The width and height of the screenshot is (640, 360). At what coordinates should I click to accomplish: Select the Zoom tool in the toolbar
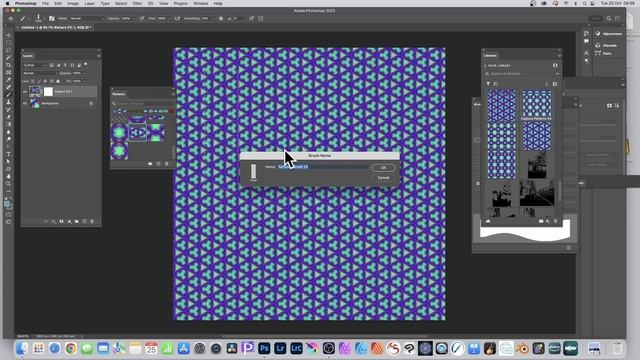pyautogui.click(x=9, y=184)
